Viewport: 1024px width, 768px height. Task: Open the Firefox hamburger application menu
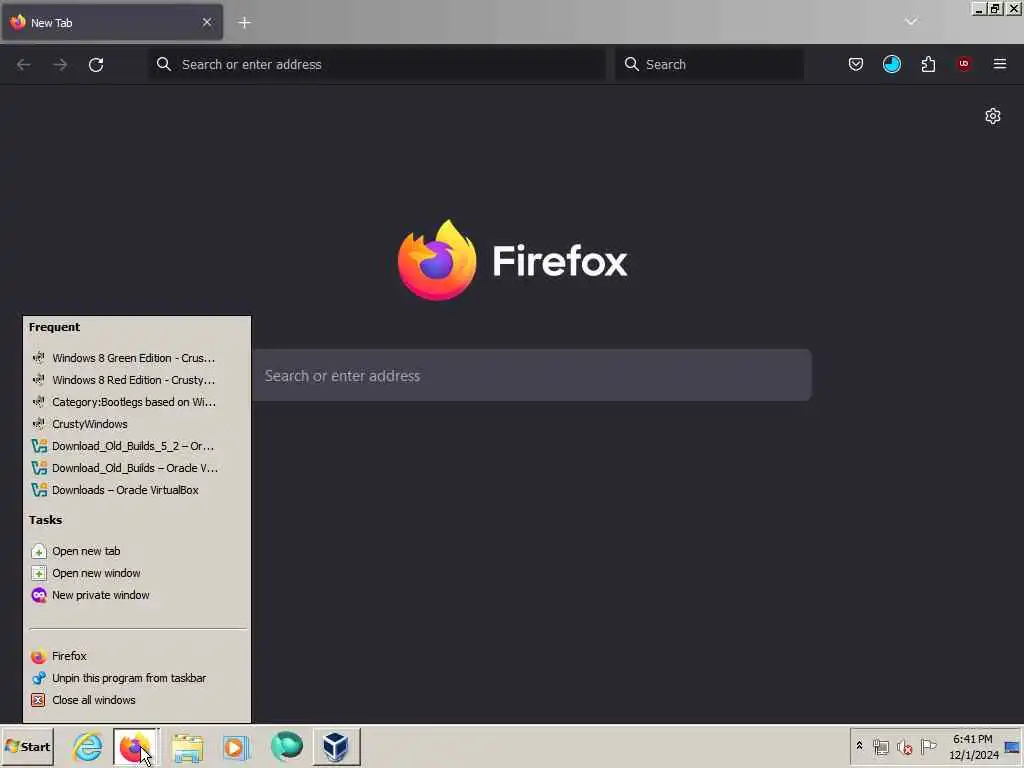click(x=1000, y=64)
